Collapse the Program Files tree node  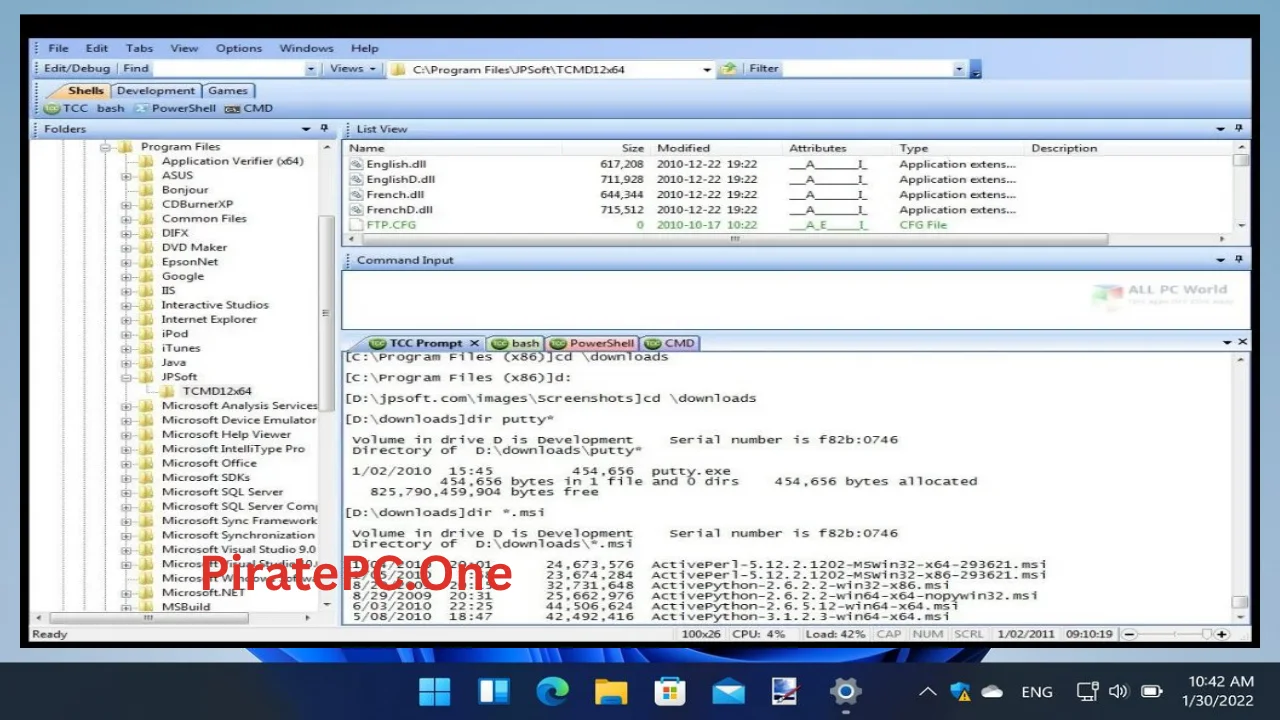(105, 147)
